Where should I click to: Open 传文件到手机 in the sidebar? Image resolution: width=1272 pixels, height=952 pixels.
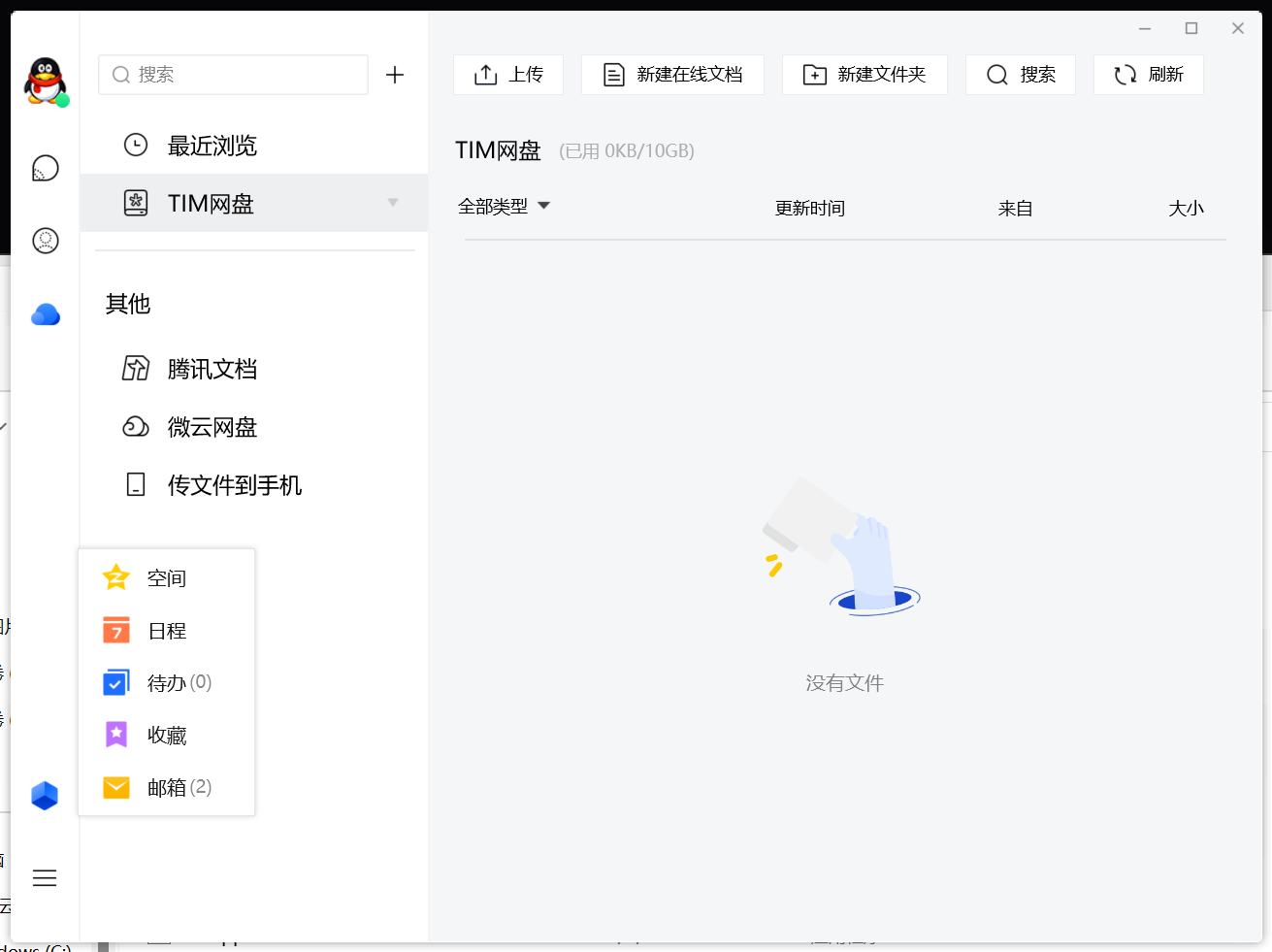(254, 485)
